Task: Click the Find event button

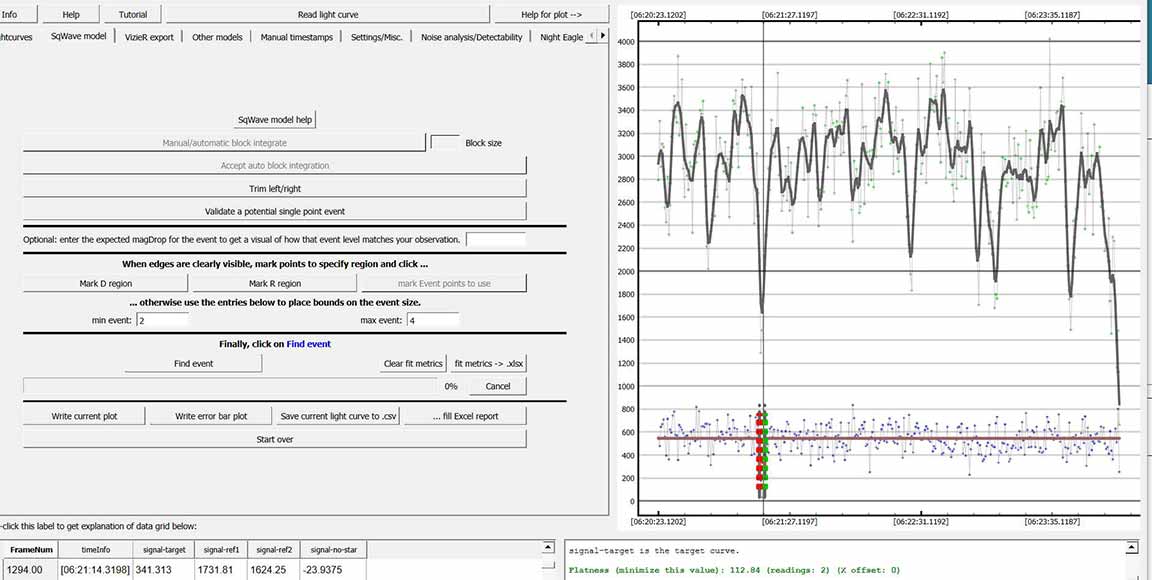Action: (x=194, y=364)
